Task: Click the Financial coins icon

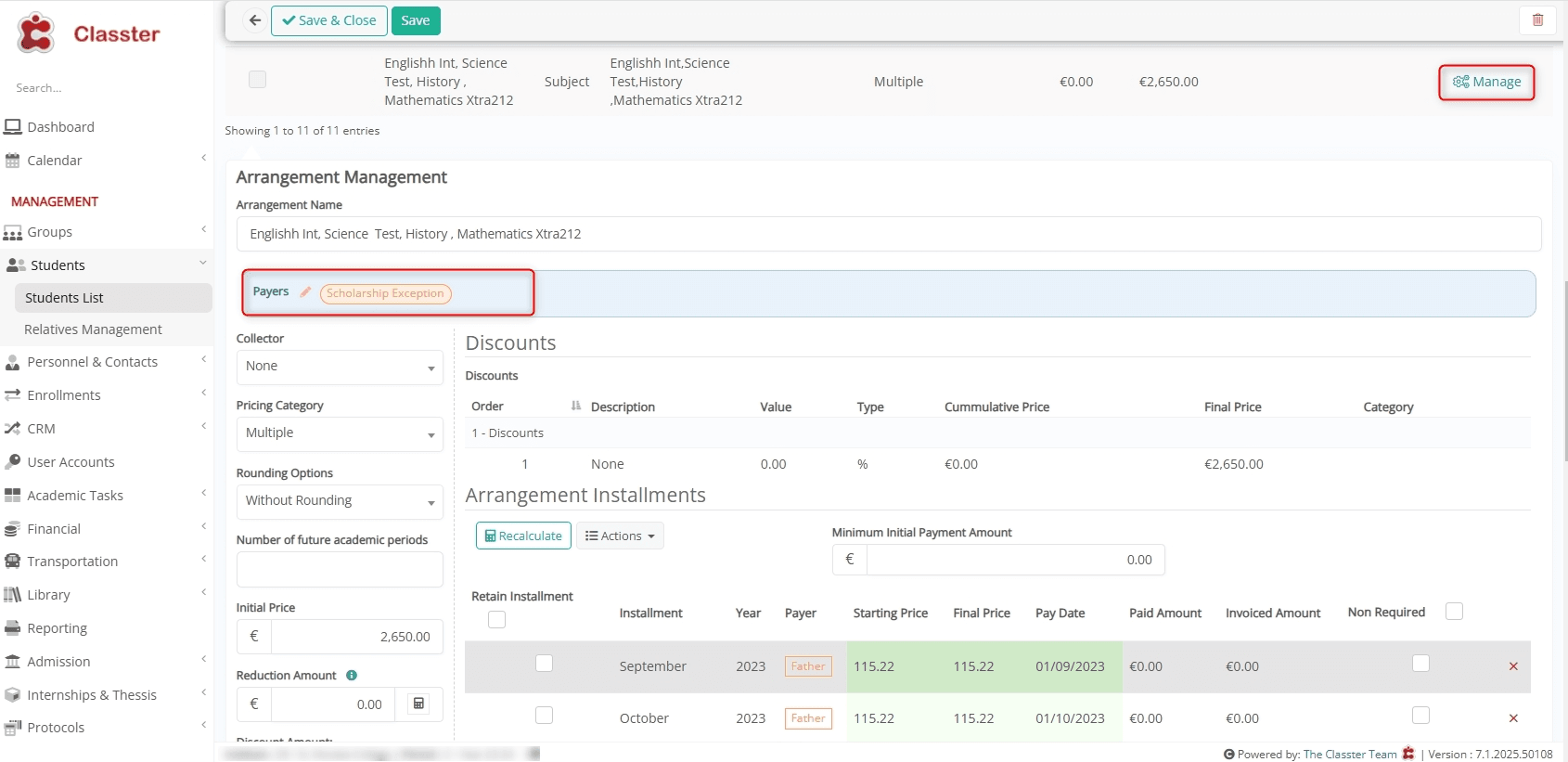Action: 13,529
